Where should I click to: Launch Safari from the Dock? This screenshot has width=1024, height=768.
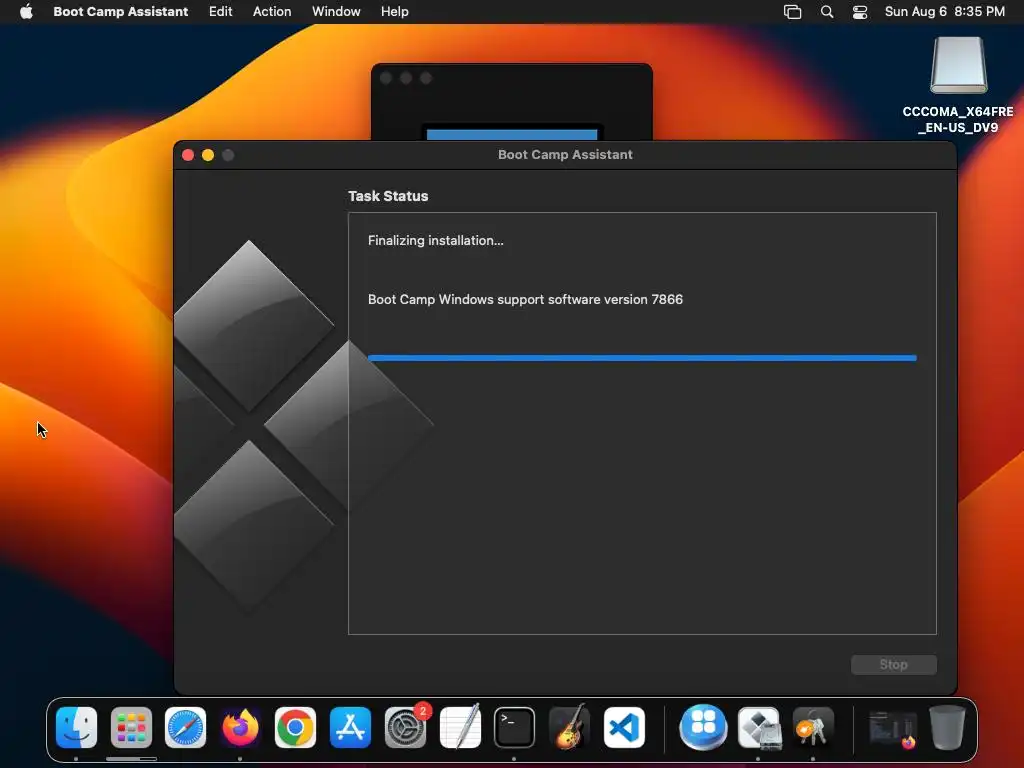185,728
